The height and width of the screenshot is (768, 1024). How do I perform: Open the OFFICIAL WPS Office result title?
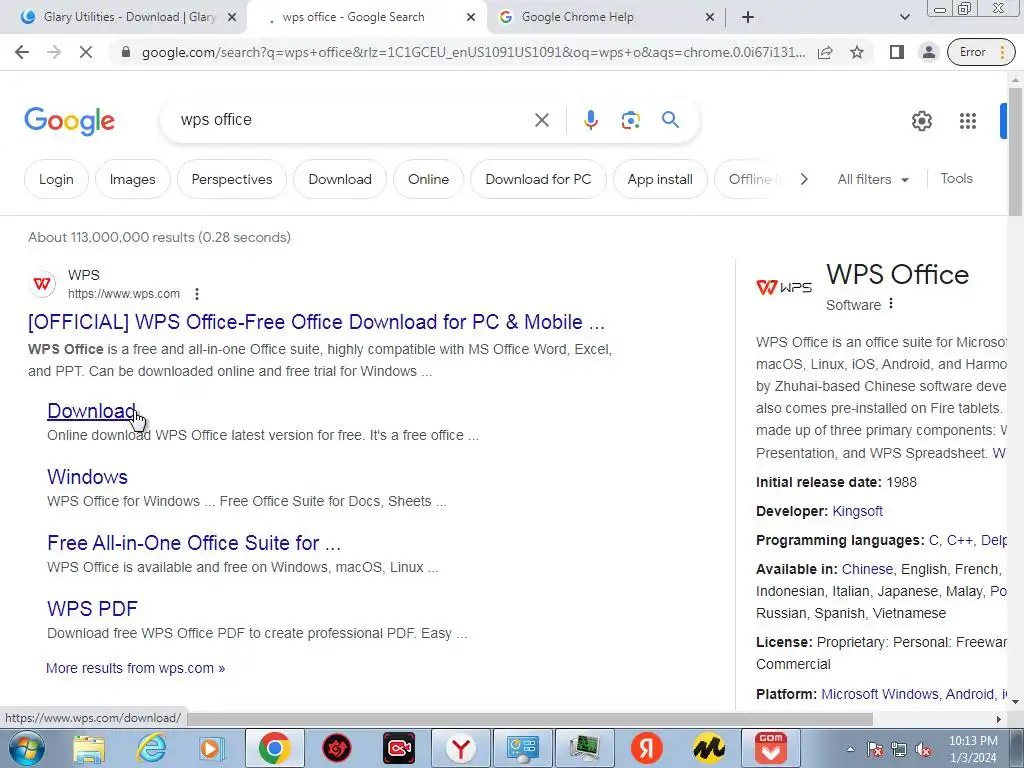click(316, 322)
